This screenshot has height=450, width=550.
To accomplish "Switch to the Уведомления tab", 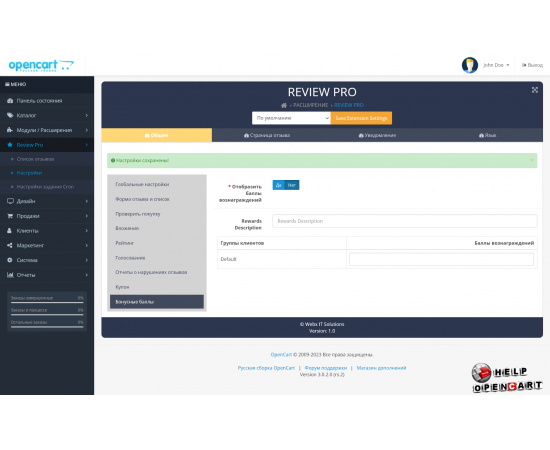I will 377,135.
